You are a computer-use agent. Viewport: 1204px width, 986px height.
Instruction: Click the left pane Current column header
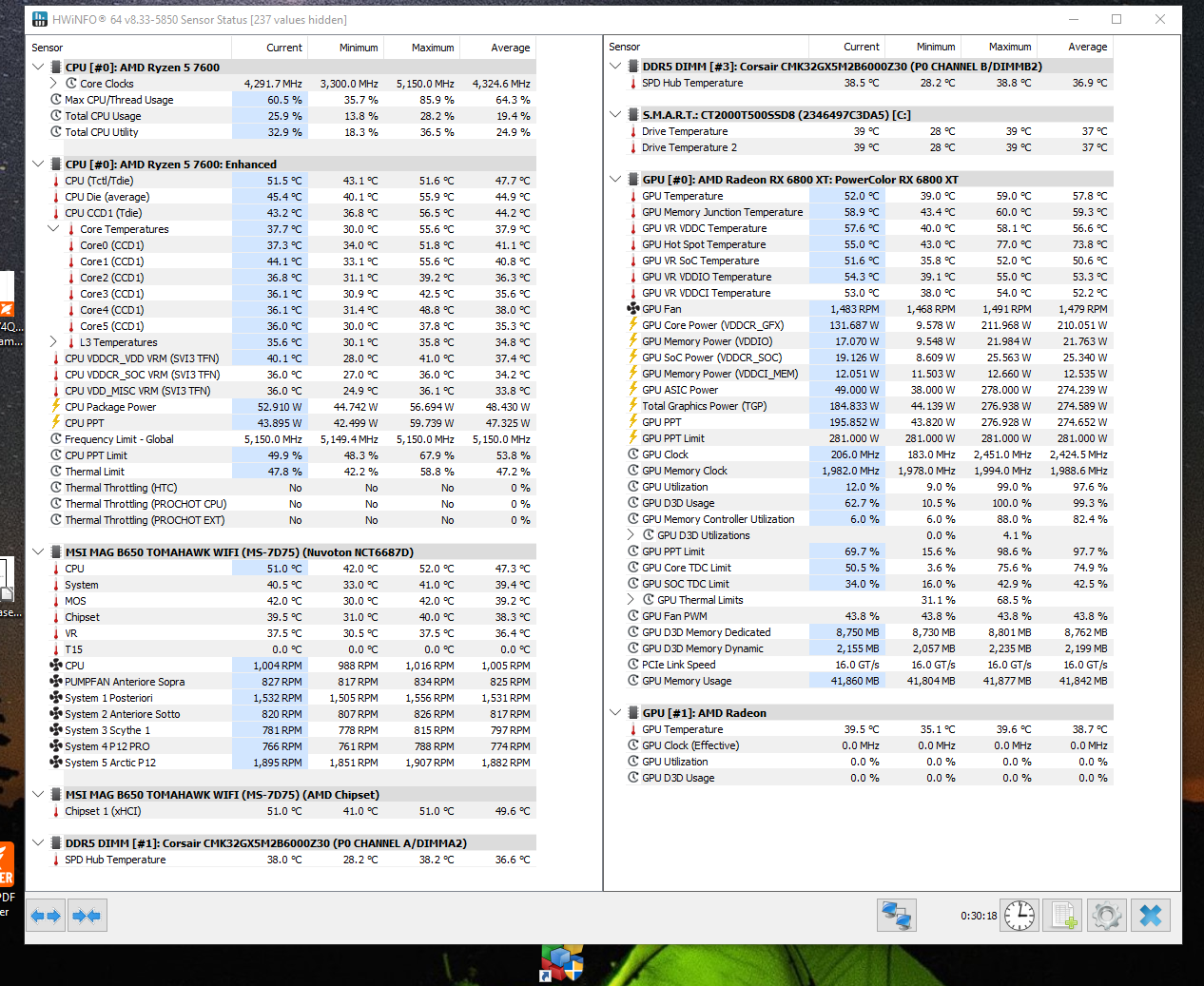(x=269, y=48)
